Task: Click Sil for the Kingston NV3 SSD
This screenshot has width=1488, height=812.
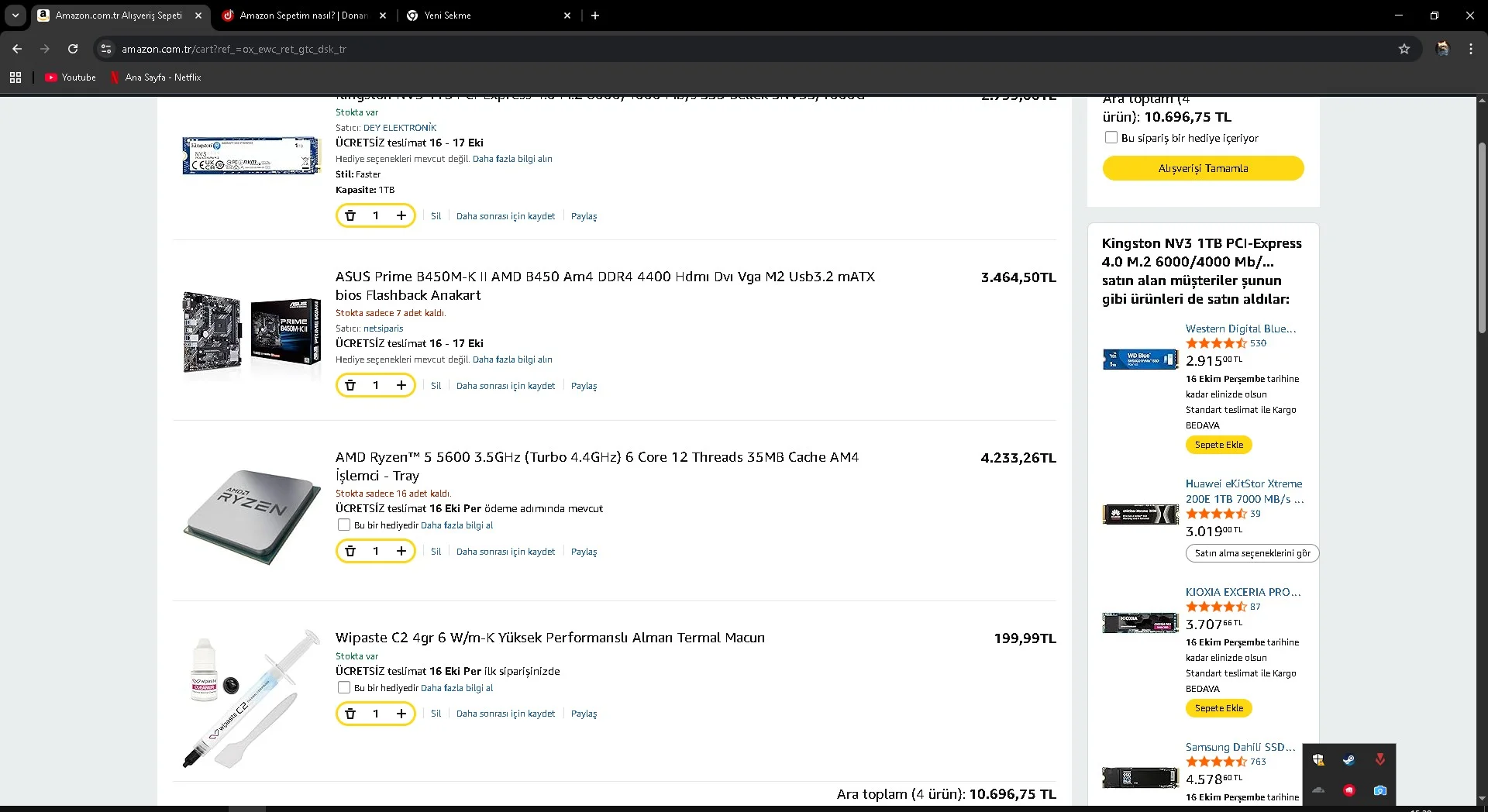Action: point(436,216)
